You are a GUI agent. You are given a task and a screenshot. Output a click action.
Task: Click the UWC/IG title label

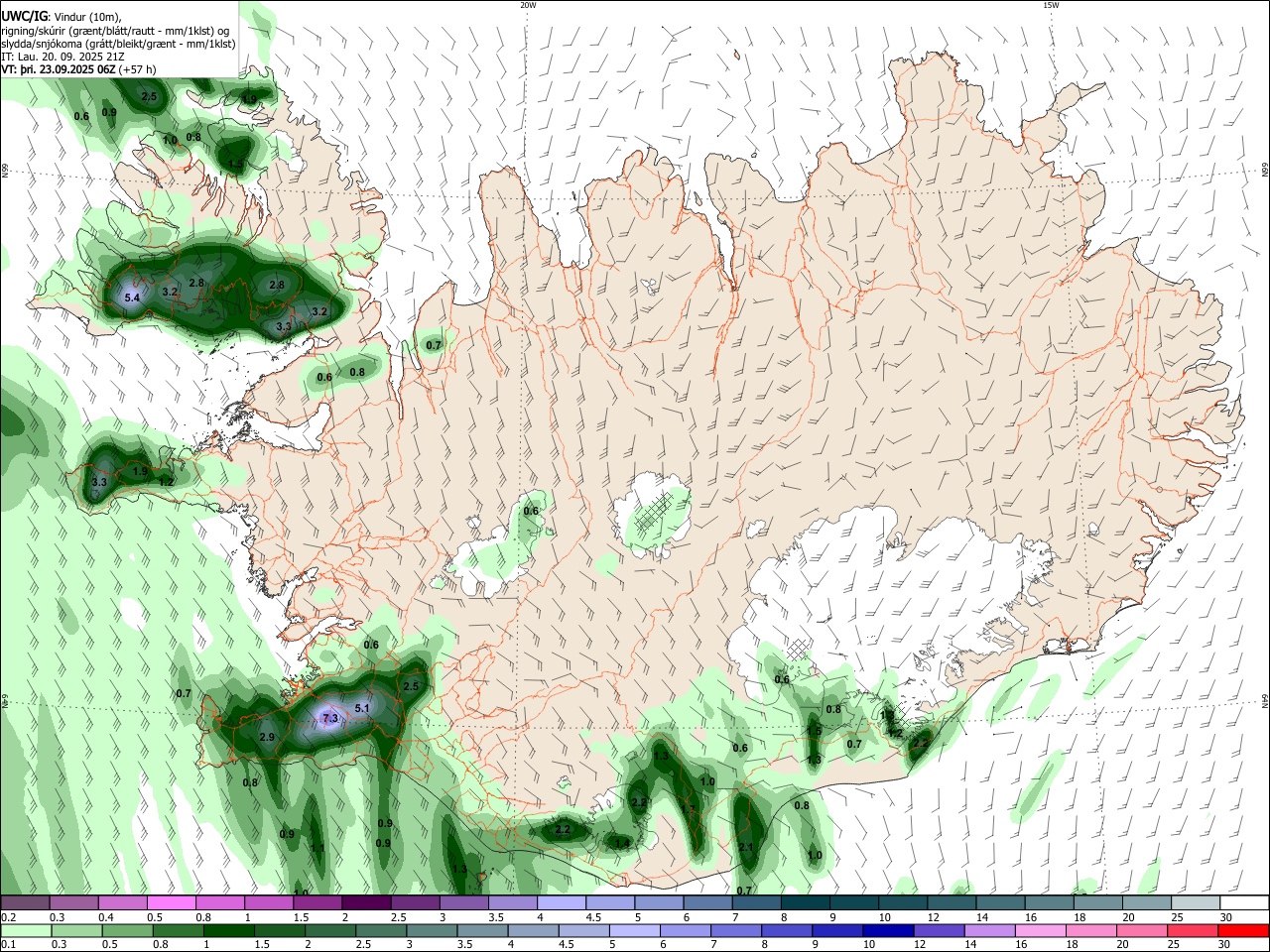point(24,17)
